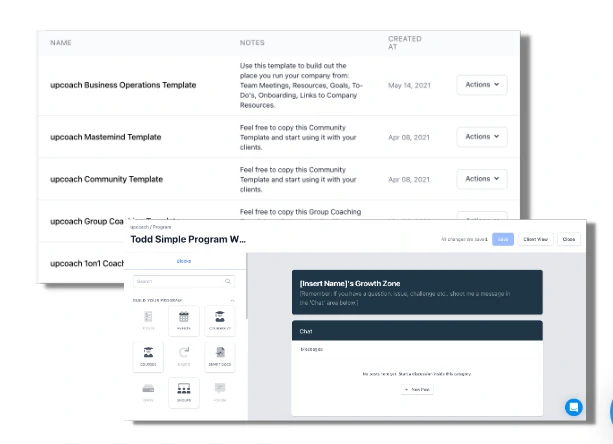Click created date of Mastermind Template row
This screenshot has width=613, height=444.
click(409, 137)
